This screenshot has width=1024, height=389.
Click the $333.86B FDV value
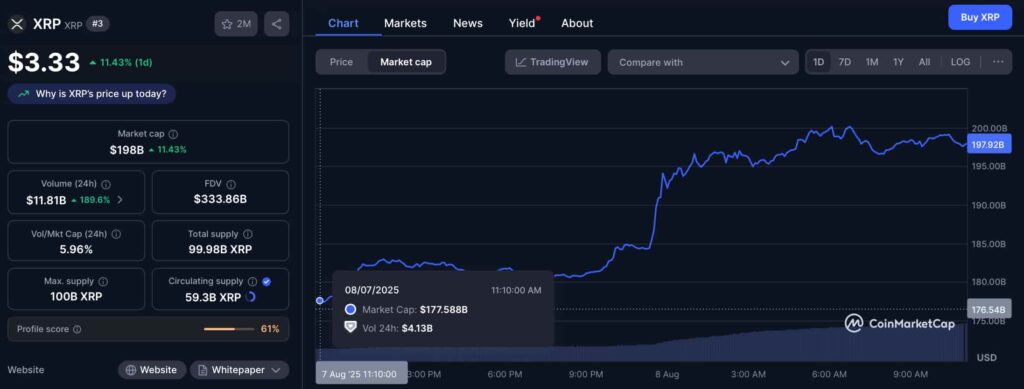click(220, 199)
